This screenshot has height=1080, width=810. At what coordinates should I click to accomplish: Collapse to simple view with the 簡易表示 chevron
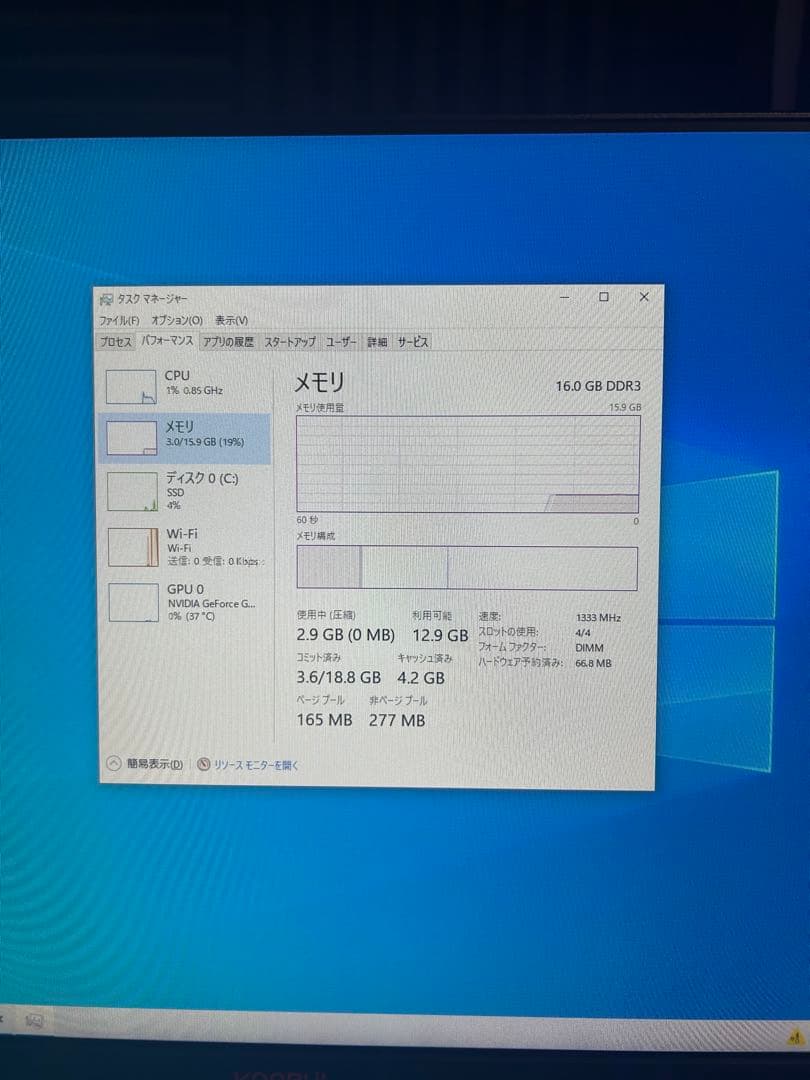[113, 762]
